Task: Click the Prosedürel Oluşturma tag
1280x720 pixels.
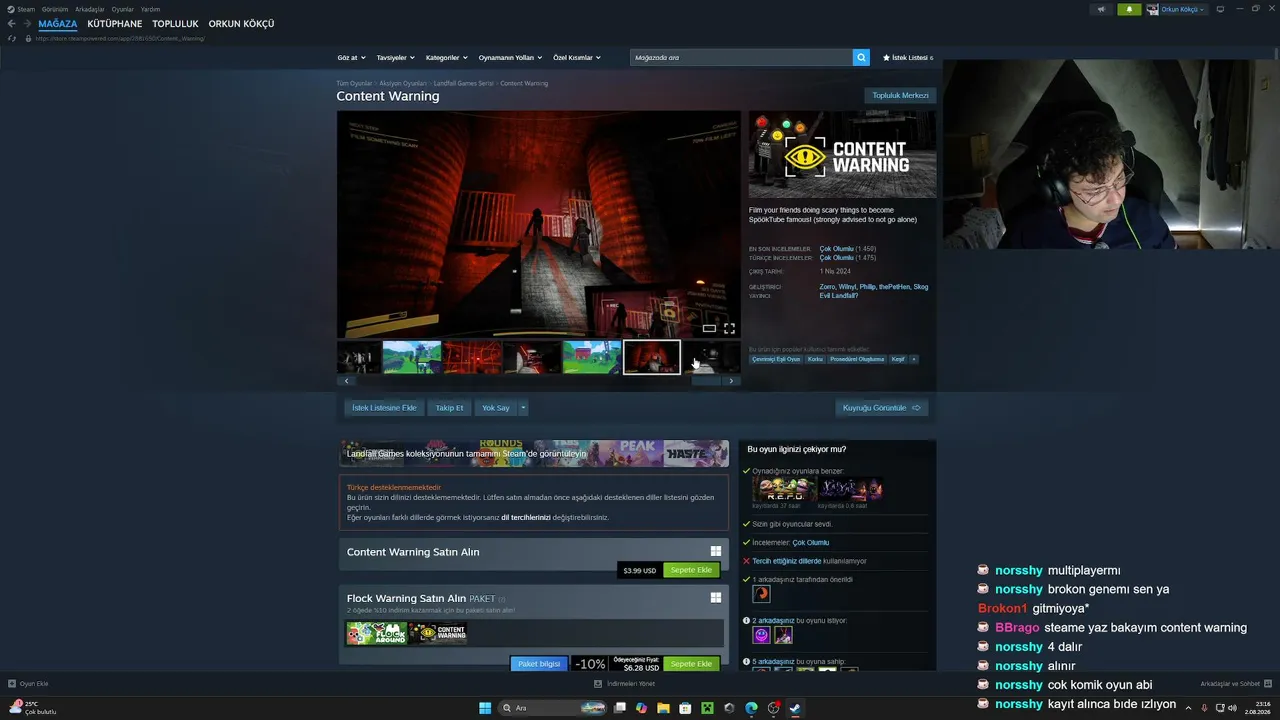Action: tap(858, 359)
